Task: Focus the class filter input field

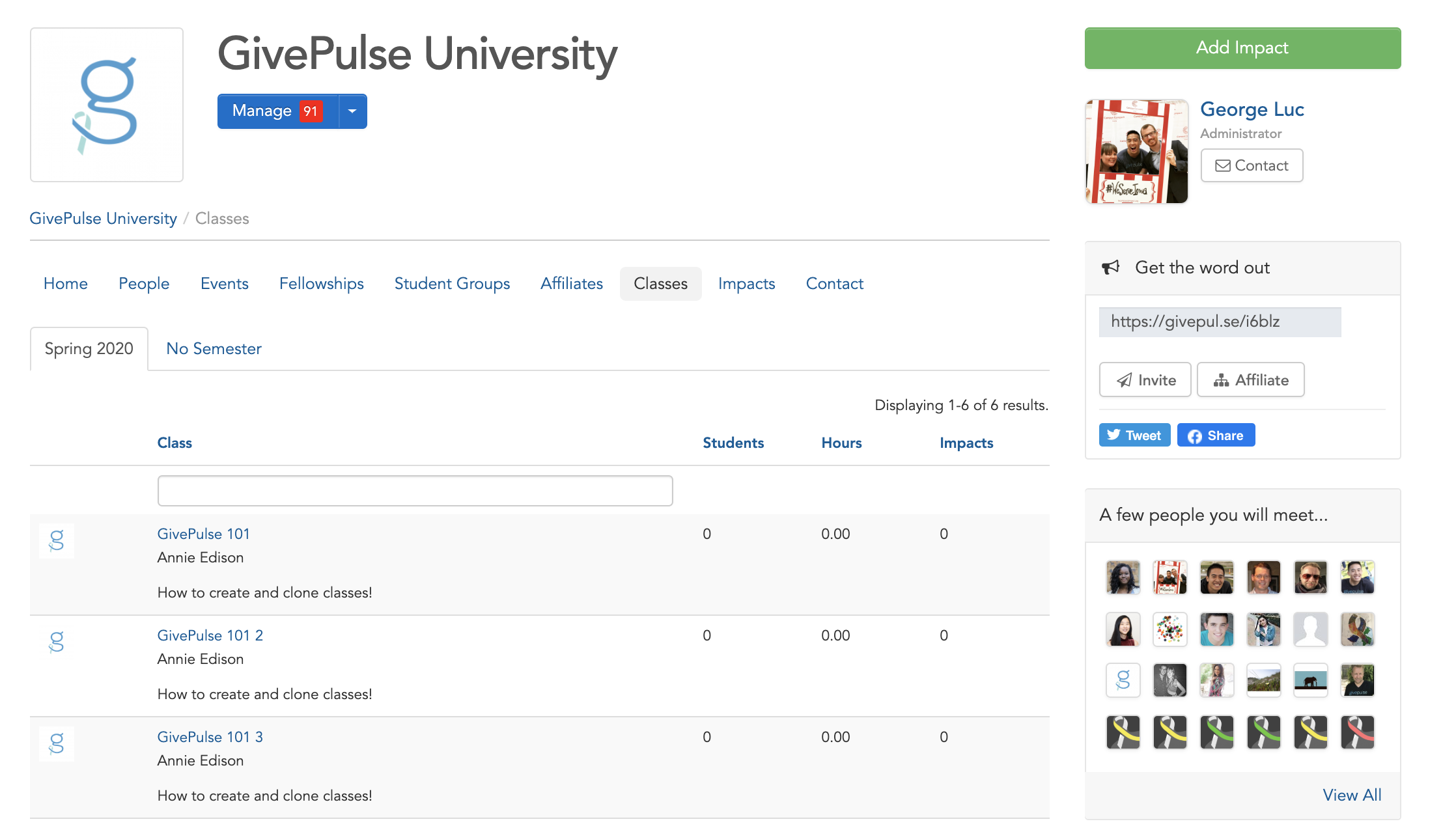Action: [x=415, y=491]
